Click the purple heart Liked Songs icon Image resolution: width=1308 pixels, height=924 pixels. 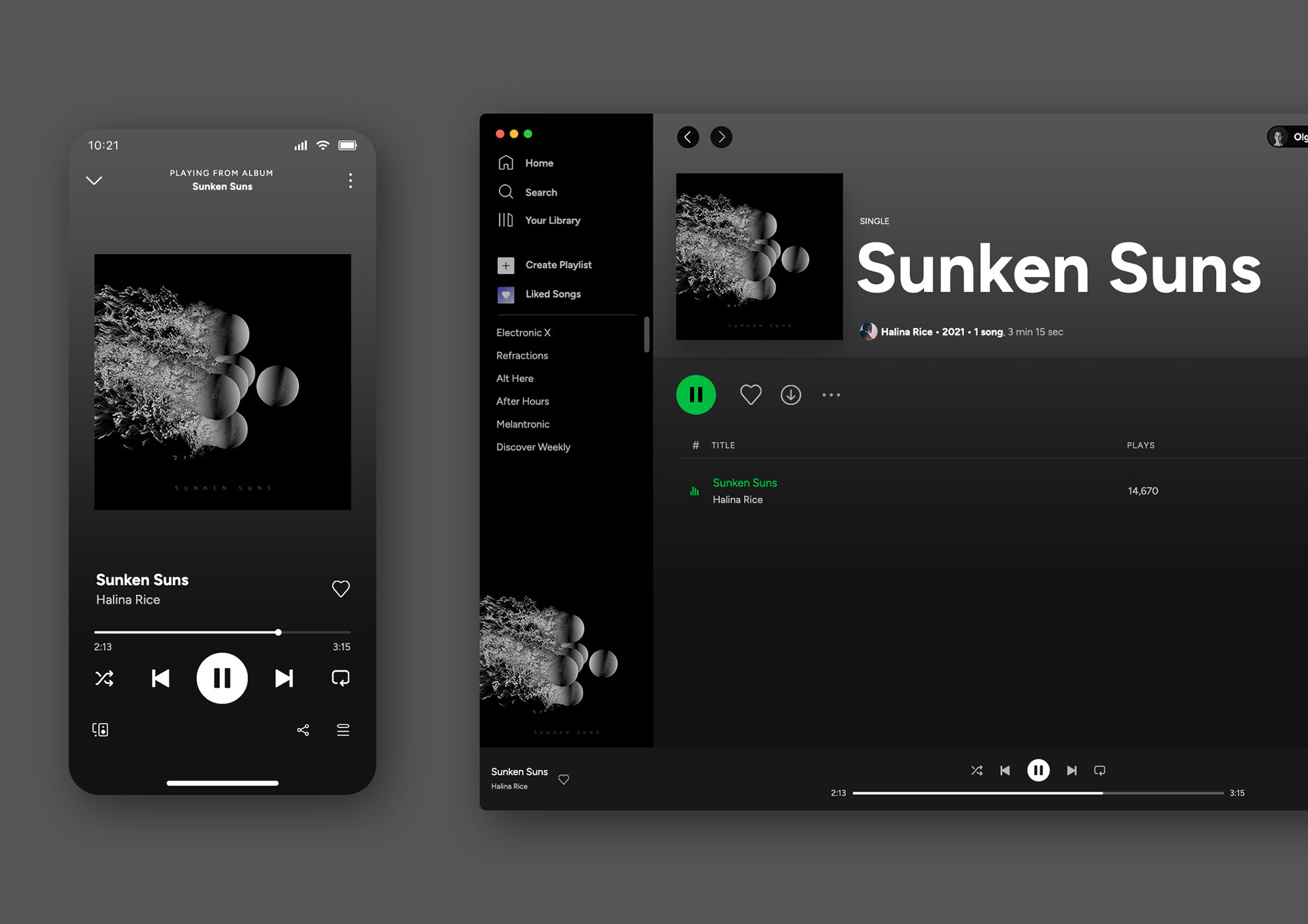(505, 295)
